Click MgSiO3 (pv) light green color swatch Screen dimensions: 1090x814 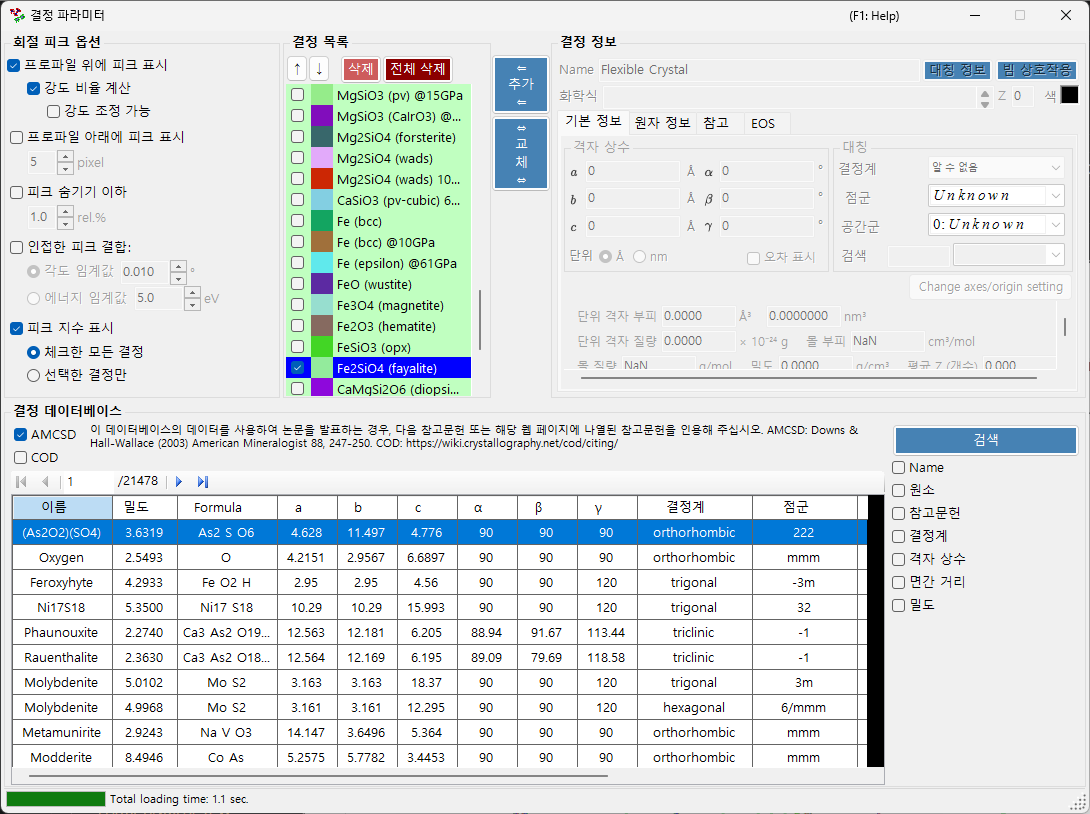click(x=321, y=95)
